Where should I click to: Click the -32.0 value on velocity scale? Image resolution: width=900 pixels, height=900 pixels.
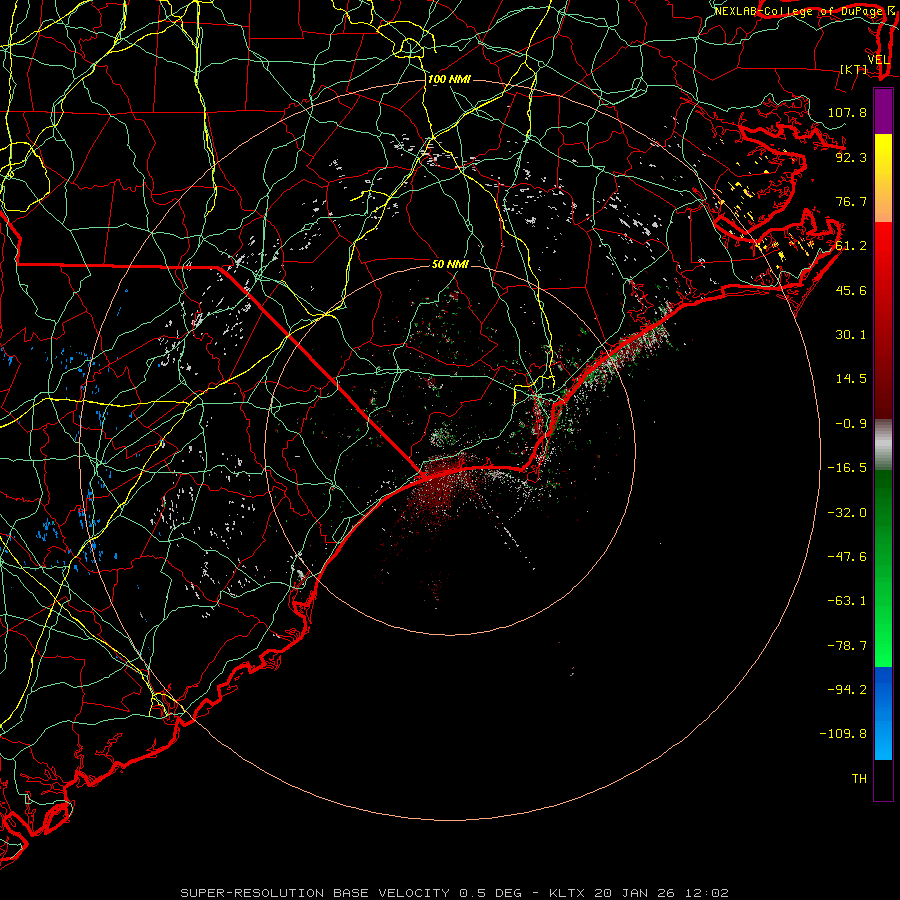847,513
